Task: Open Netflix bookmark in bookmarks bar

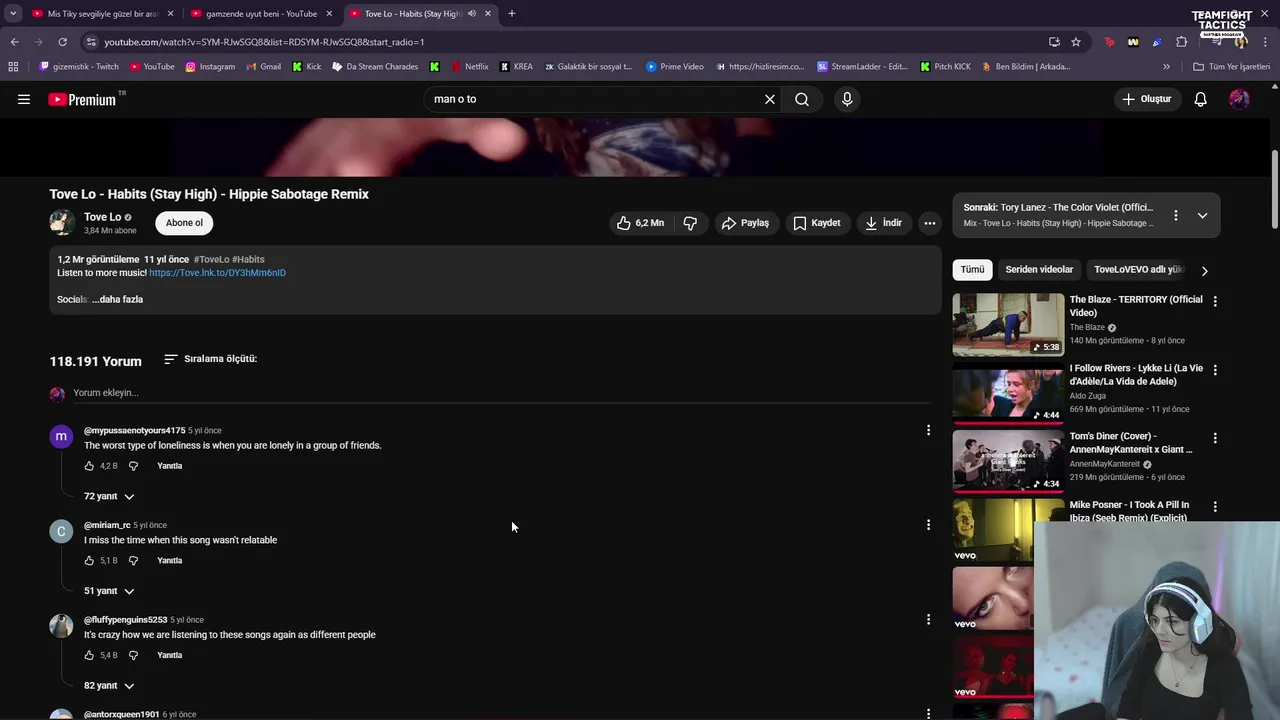Action: pyautogui.click(x=470, y=67)
